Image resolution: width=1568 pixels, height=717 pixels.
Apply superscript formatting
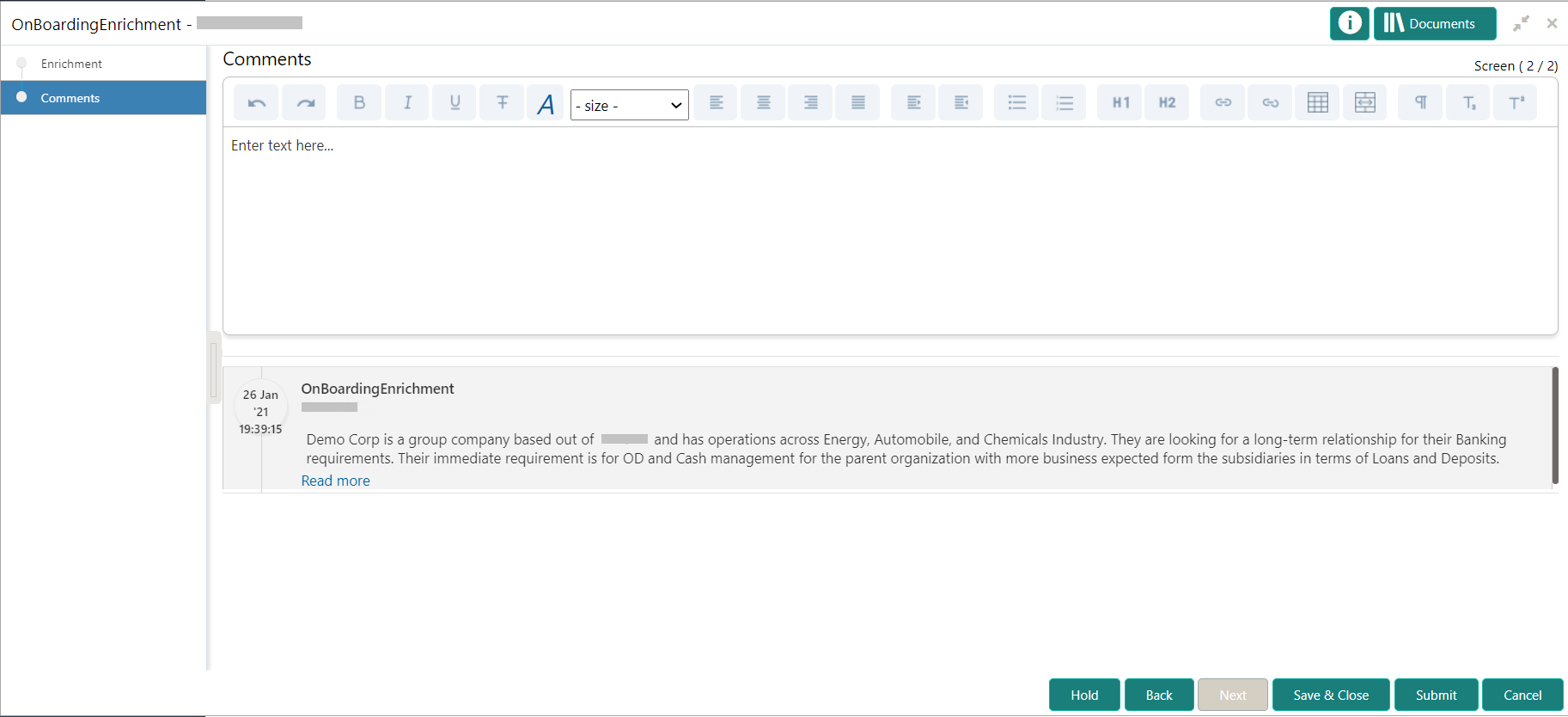1516,103
